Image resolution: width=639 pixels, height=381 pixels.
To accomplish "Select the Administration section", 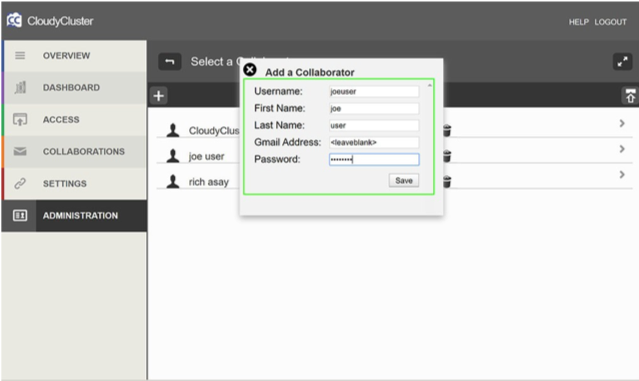I will (74, 216).
